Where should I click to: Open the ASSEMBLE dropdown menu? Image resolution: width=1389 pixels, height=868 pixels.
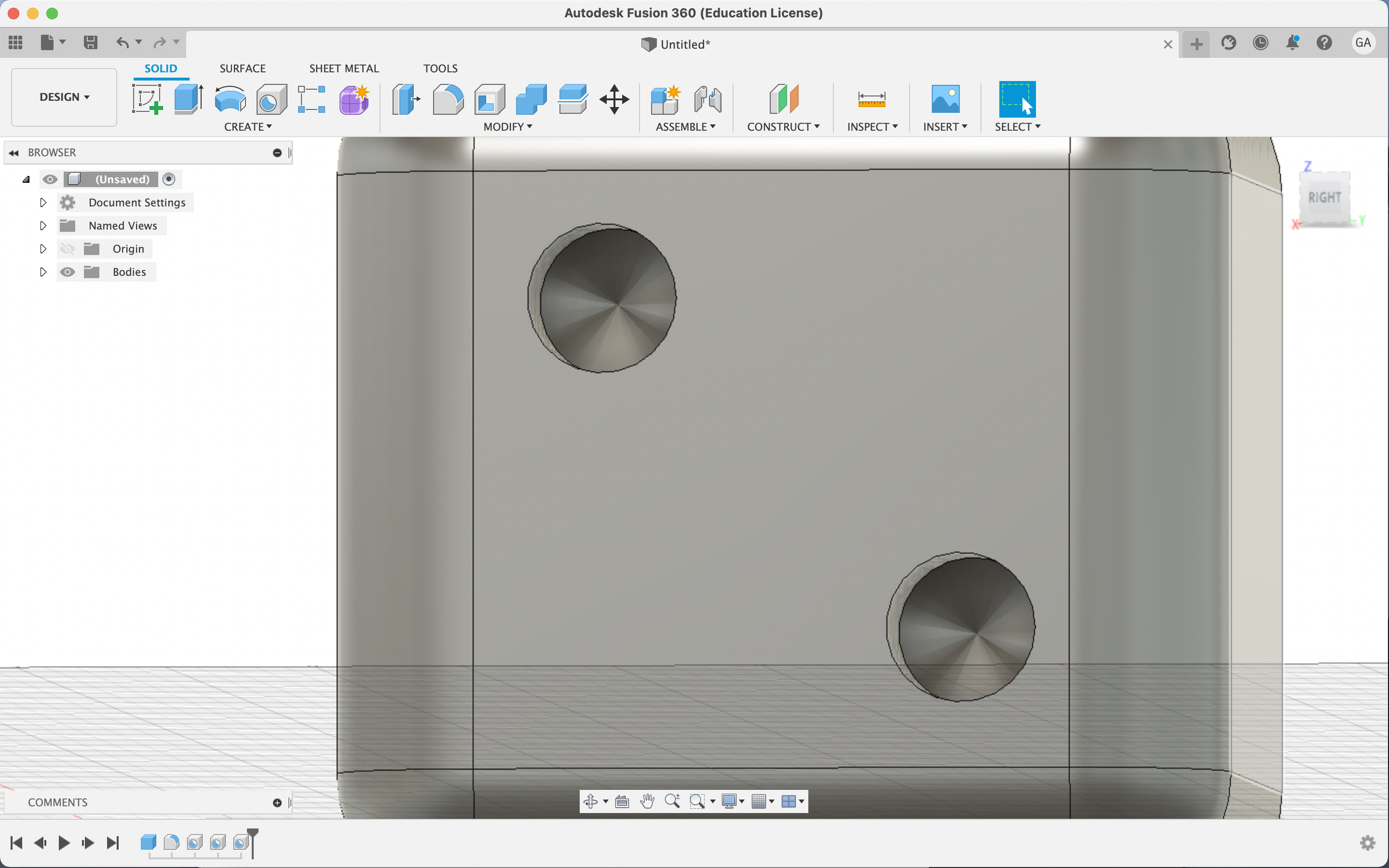click(685, 127)
